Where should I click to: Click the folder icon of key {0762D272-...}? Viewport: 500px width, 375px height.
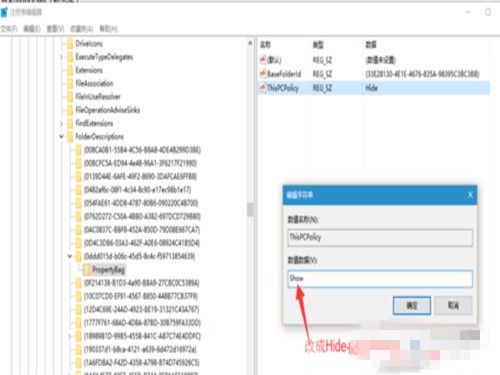pos(78,217)
